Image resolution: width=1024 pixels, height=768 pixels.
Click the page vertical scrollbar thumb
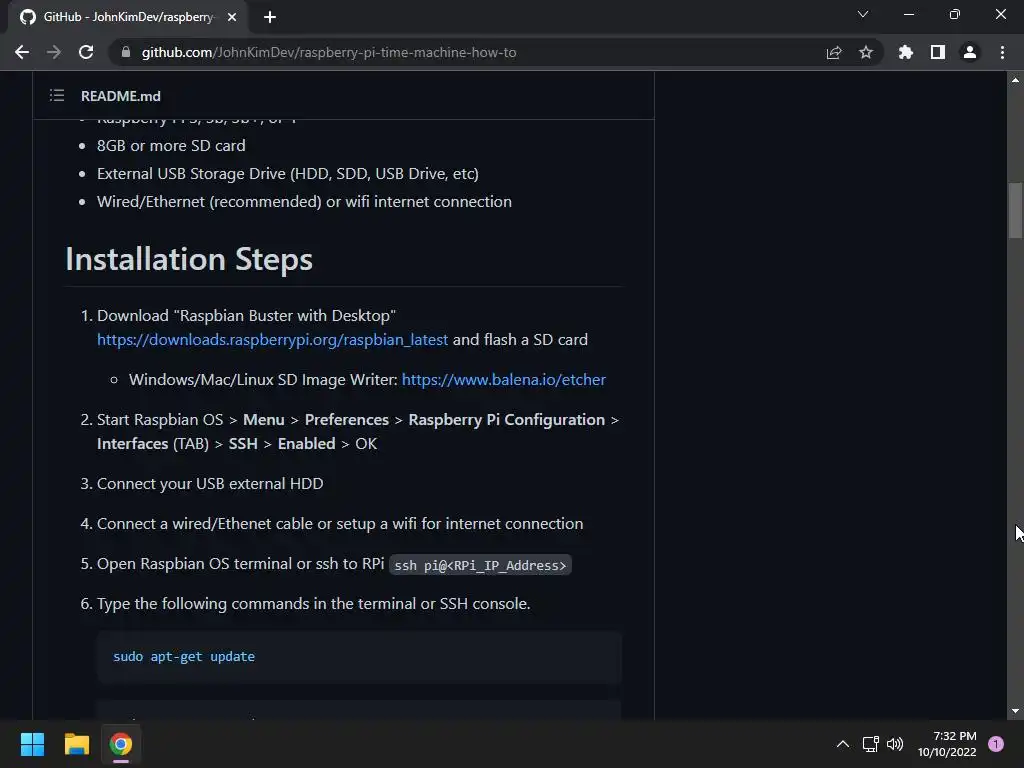pos(1015,210)
